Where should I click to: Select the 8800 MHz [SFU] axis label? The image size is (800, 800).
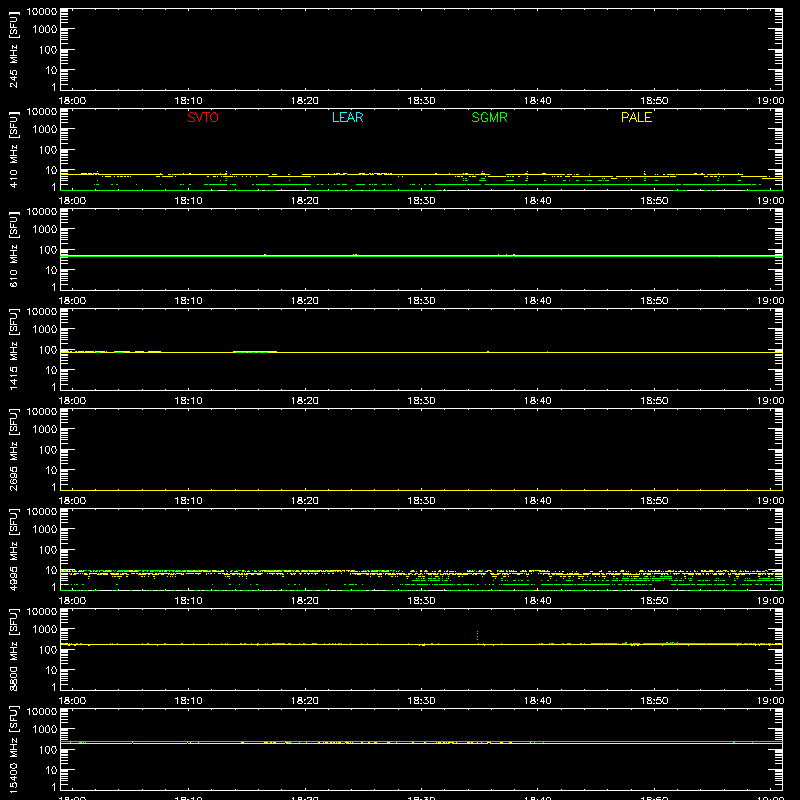[x=13, y=649]
